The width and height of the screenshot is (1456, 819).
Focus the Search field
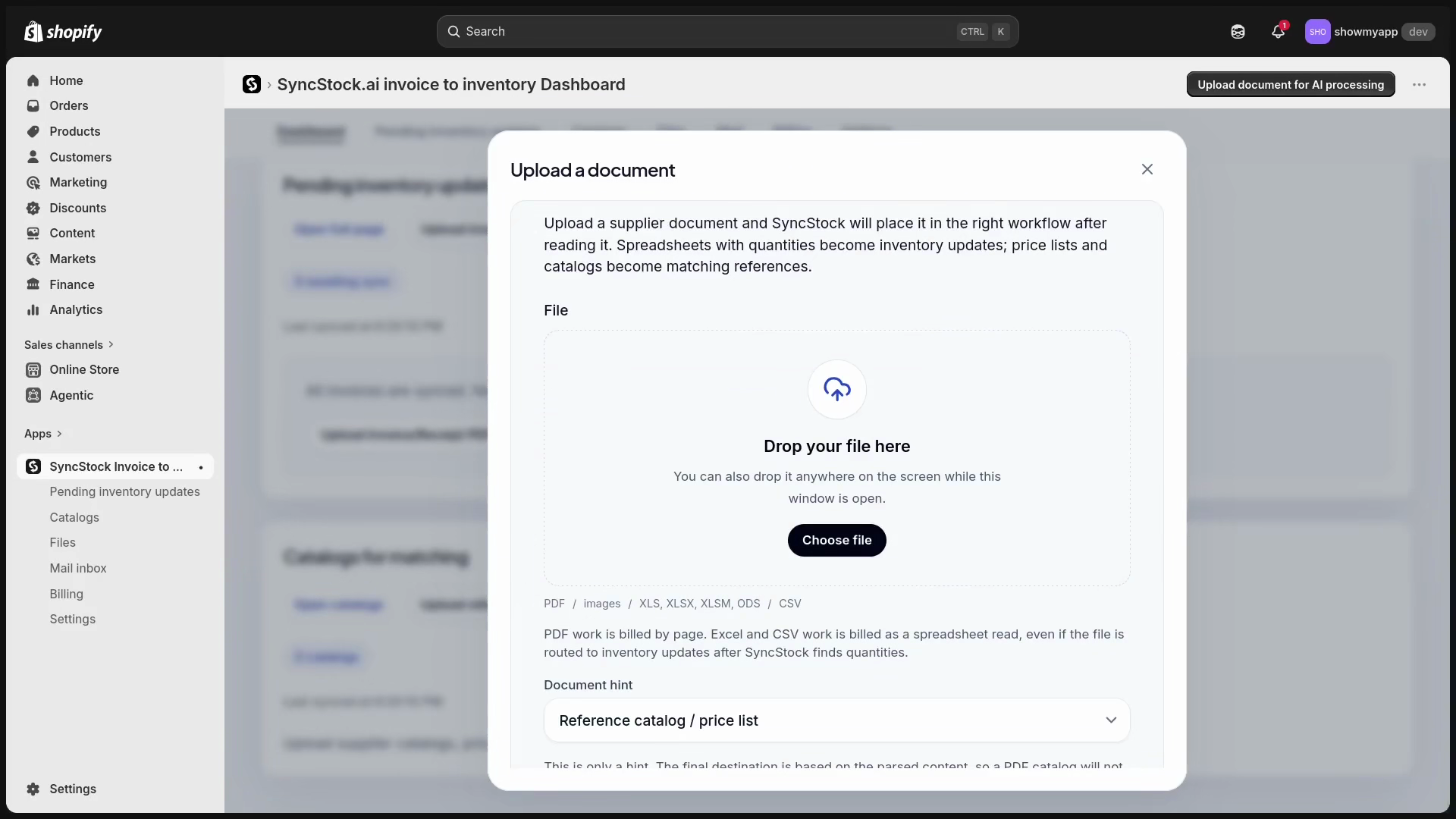(727, 32)
